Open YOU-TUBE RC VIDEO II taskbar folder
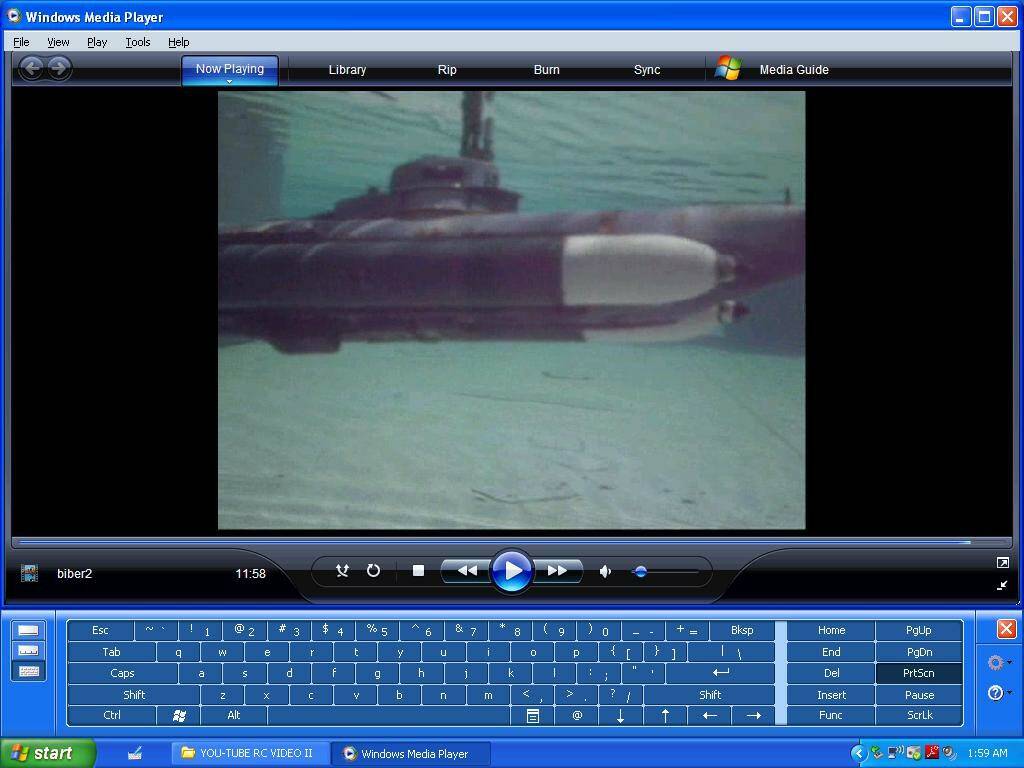Viewport: 1024px width, 768px height. coord(248,753)
